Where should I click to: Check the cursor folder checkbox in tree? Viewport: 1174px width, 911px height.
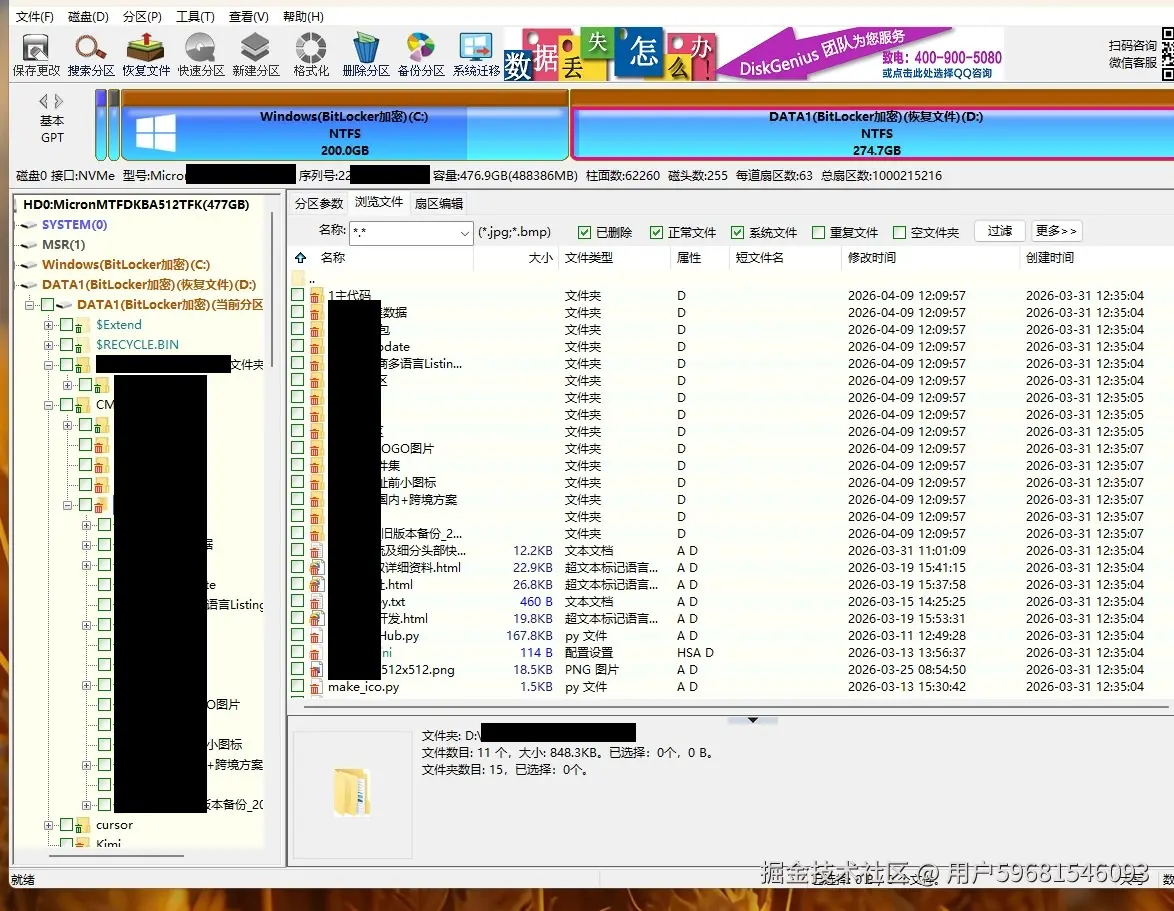67,824
